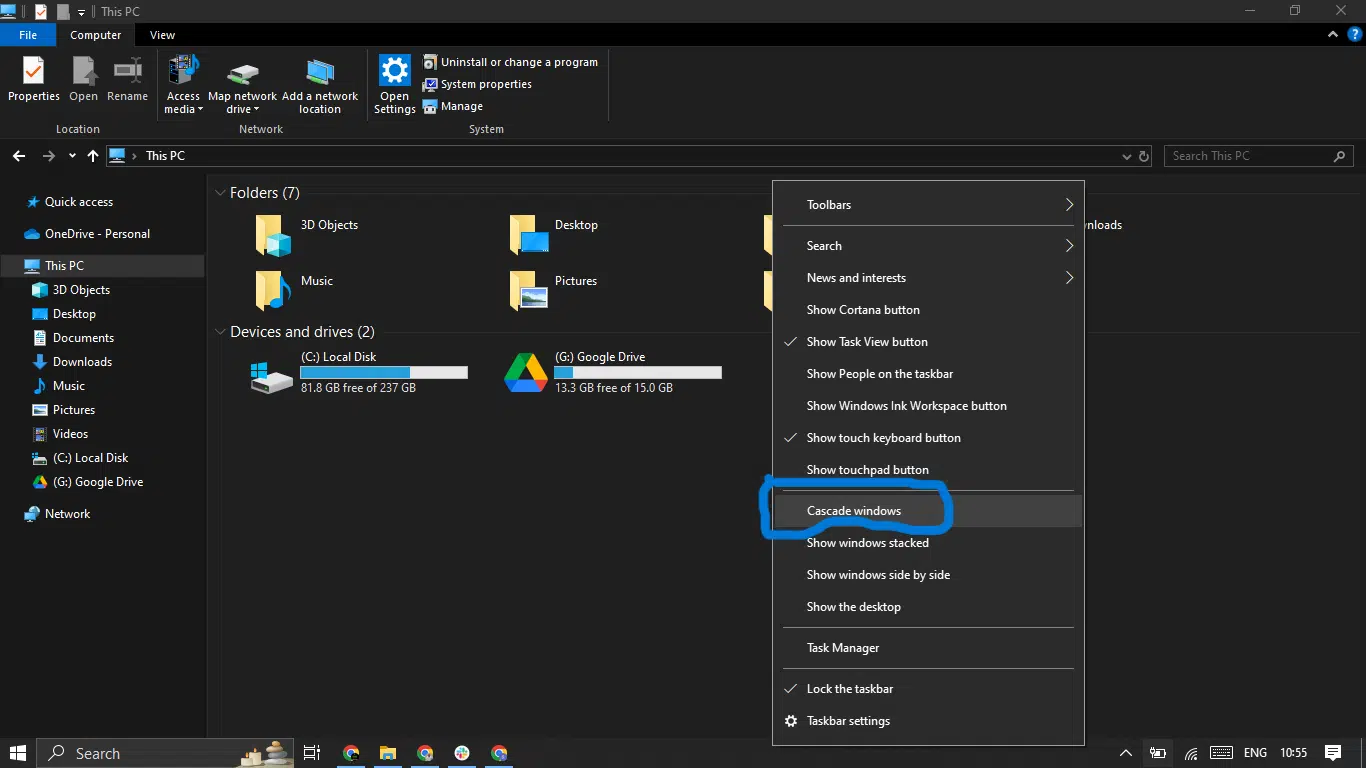
Task: Click the Help question mark icon
Action: click(1354, 34)
